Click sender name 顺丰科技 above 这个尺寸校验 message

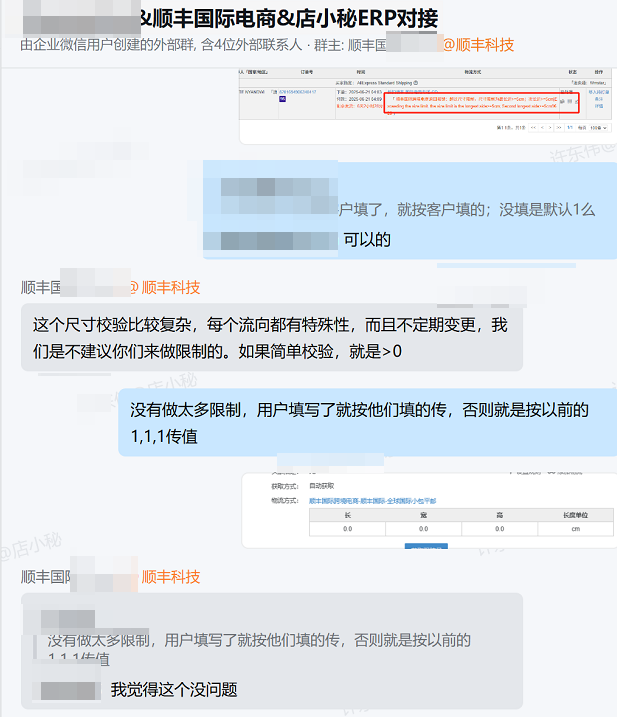coord(171,288)
